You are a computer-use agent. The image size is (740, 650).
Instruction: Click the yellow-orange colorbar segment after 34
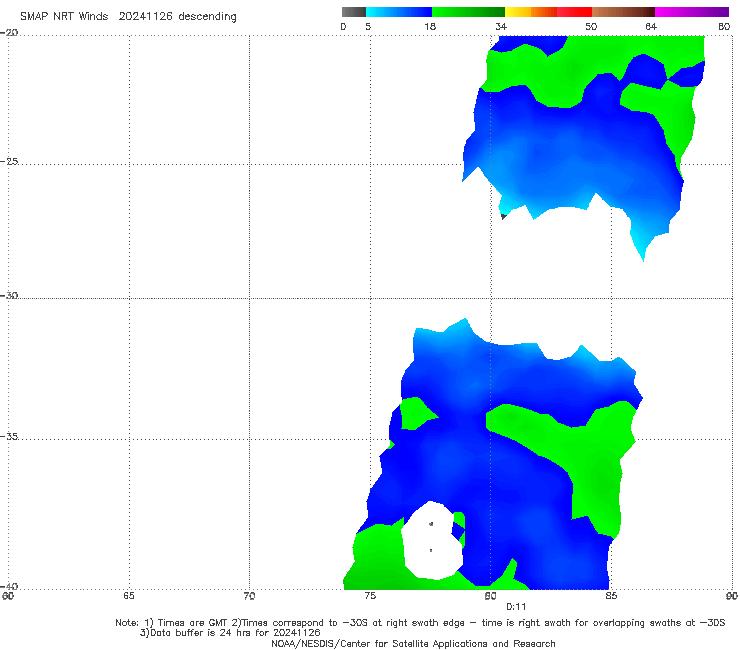[x=530, y=12]
